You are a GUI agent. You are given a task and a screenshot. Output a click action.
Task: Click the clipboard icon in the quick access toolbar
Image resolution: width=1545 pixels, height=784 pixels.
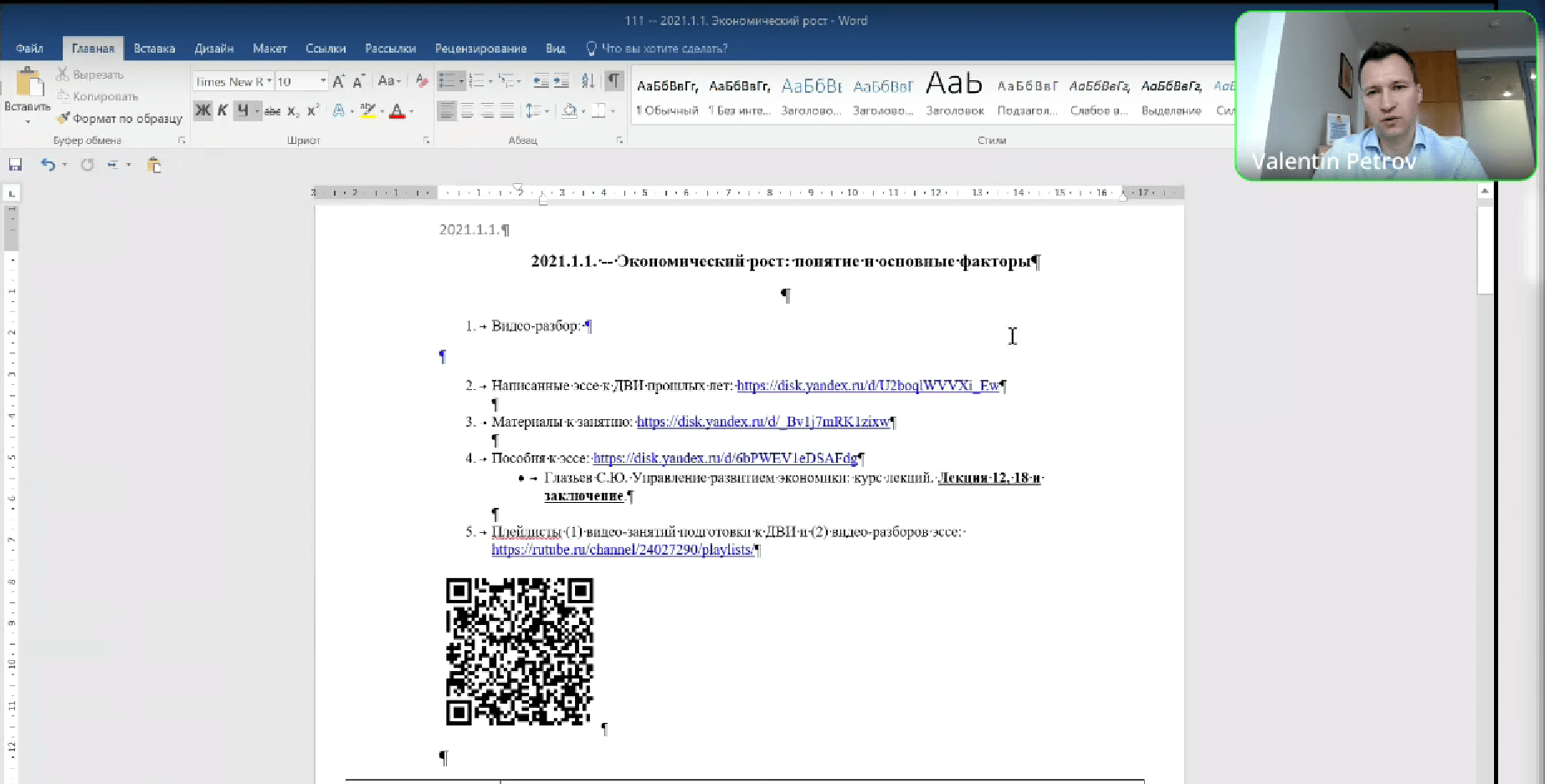point(154,165)
